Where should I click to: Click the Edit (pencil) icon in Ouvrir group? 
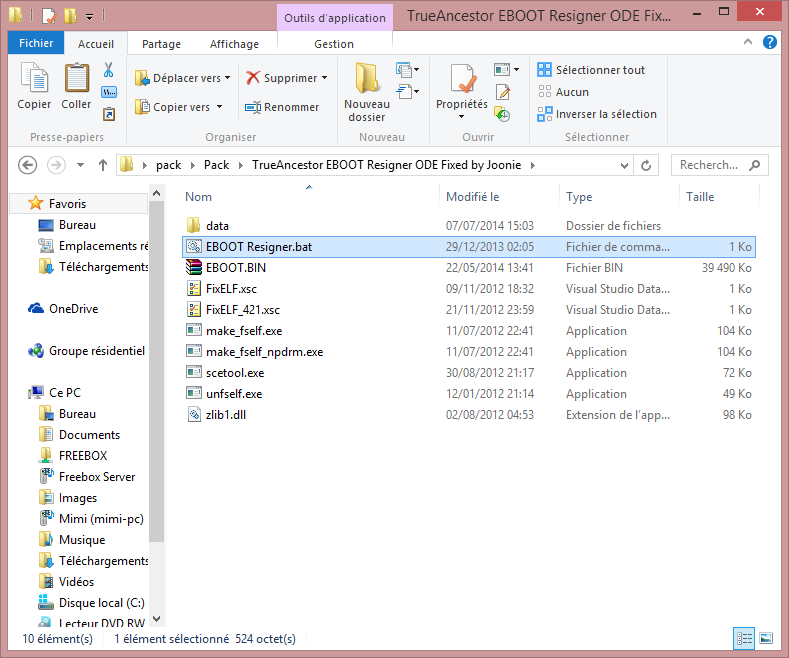point(503,92)
